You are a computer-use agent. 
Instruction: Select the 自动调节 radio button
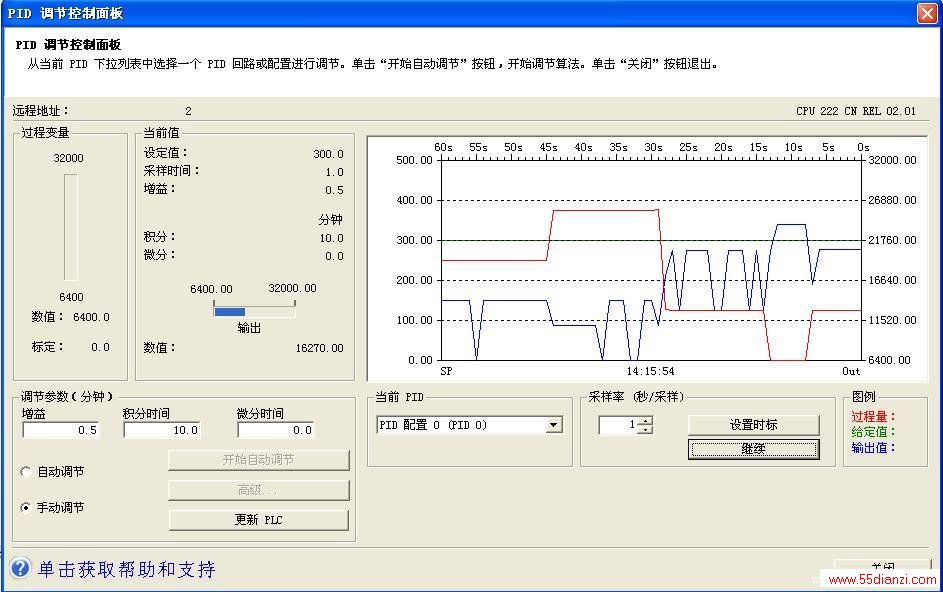click(25, 472)
